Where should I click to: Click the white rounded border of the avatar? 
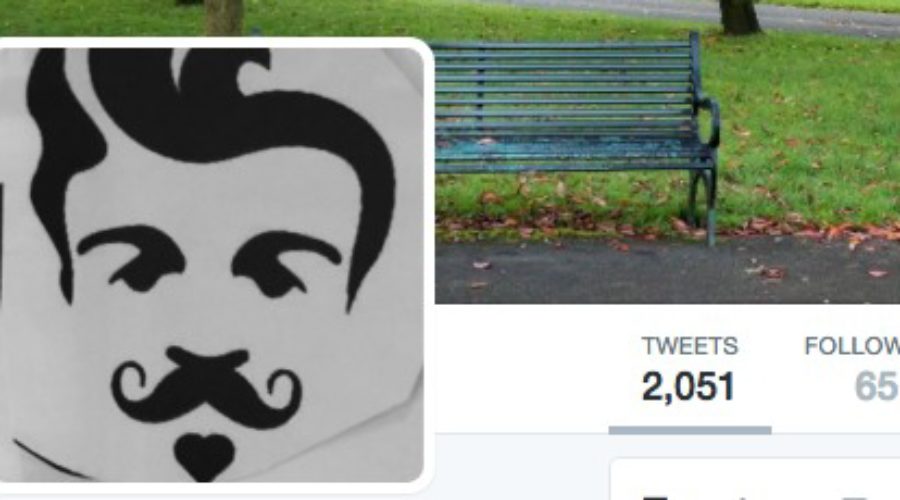click(x=428, y=265)
